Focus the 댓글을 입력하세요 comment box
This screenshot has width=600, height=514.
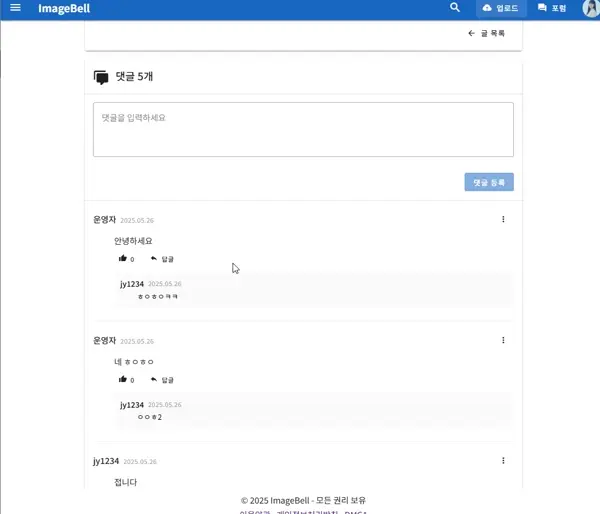303,129
